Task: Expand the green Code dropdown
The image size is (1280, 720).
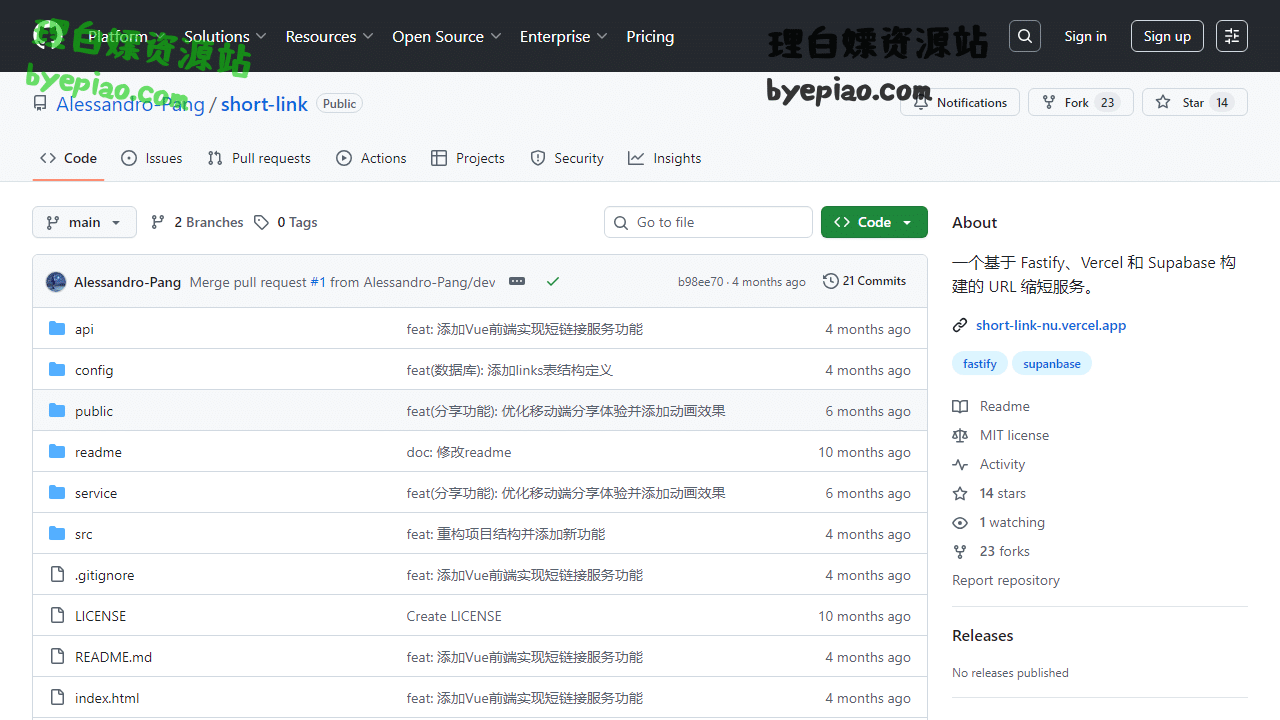Action: click(873, 222)
